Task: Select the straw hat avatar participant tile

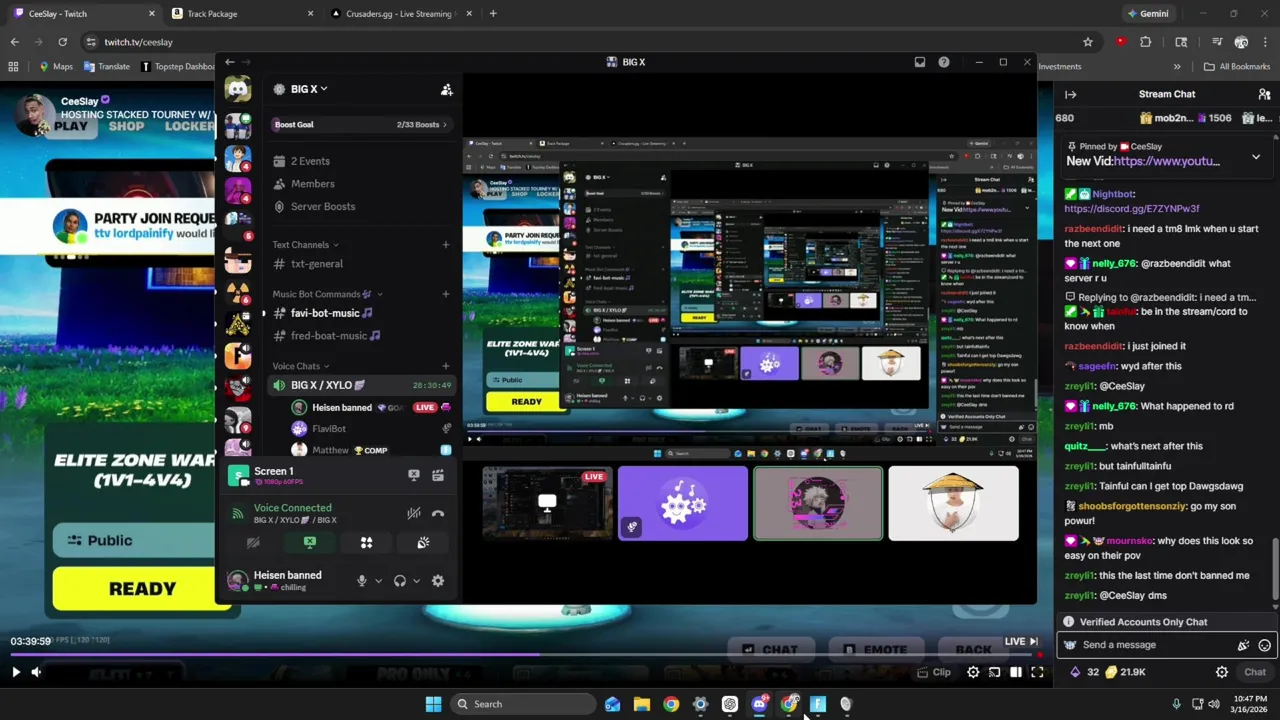Action: pyautogui.click(x=953, y=503)
